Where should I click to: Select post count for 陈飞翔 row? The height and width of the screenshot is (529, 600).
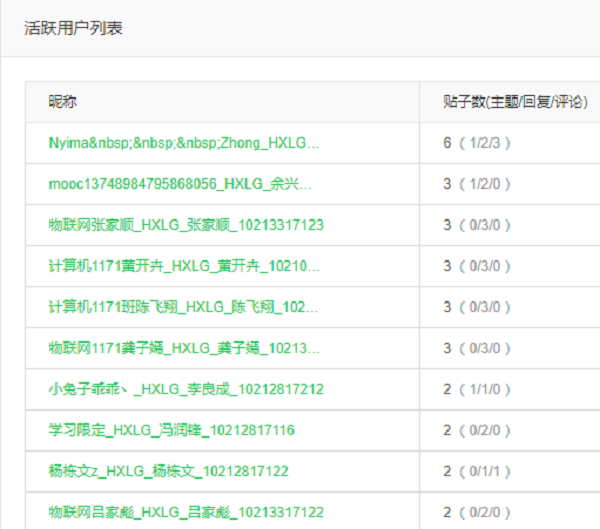click(x=476, y=307)
